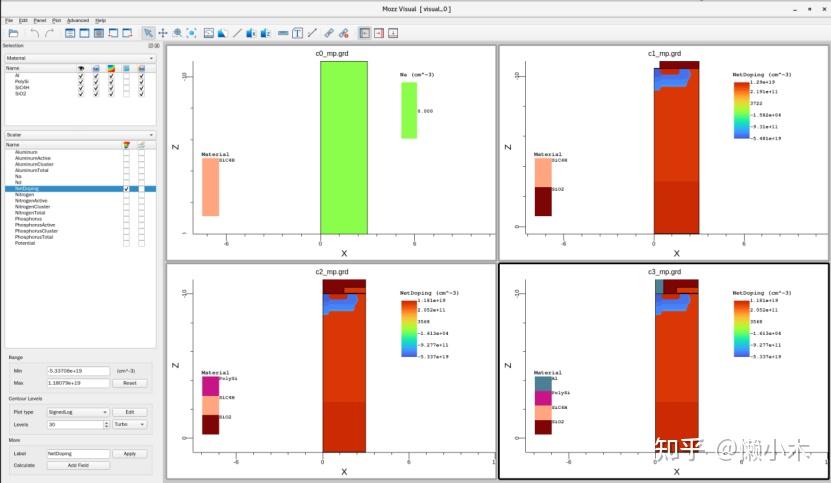831x483 pixels.
Task: Select the zoom magnifier tool
Action: pyautogui.click(x=178, y=33)
